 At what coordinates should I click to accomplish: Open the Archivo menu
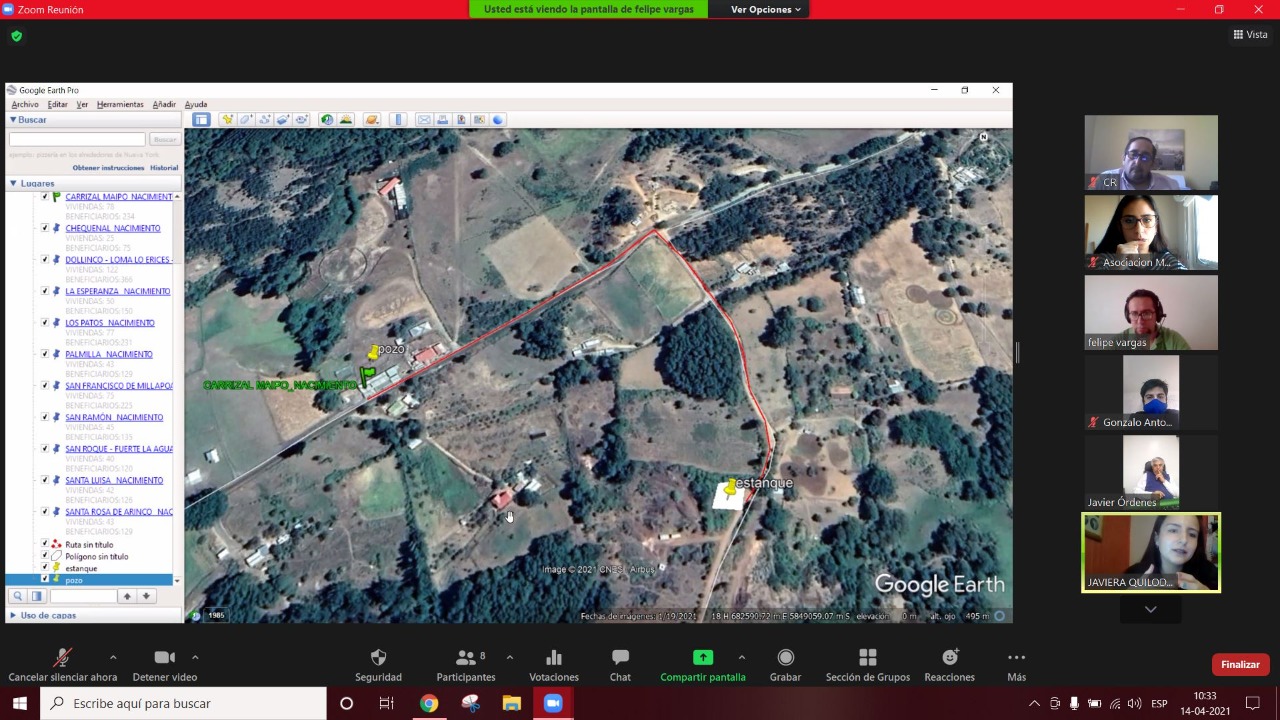pyautogui.click(x=25, y=104)
